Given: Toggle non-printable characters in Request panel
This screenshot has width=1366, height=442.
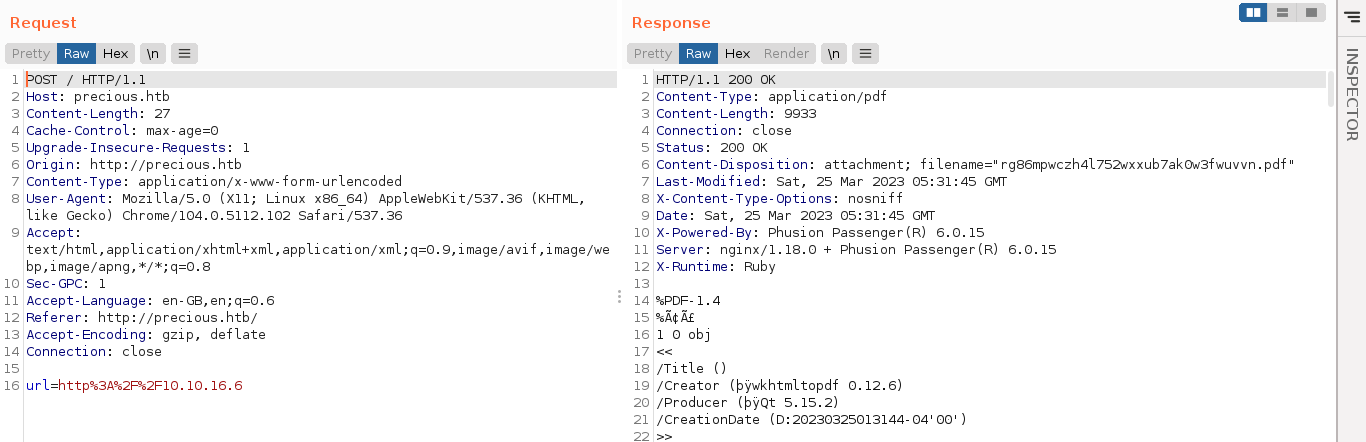Looking at the screenshot, I should 153,54.
